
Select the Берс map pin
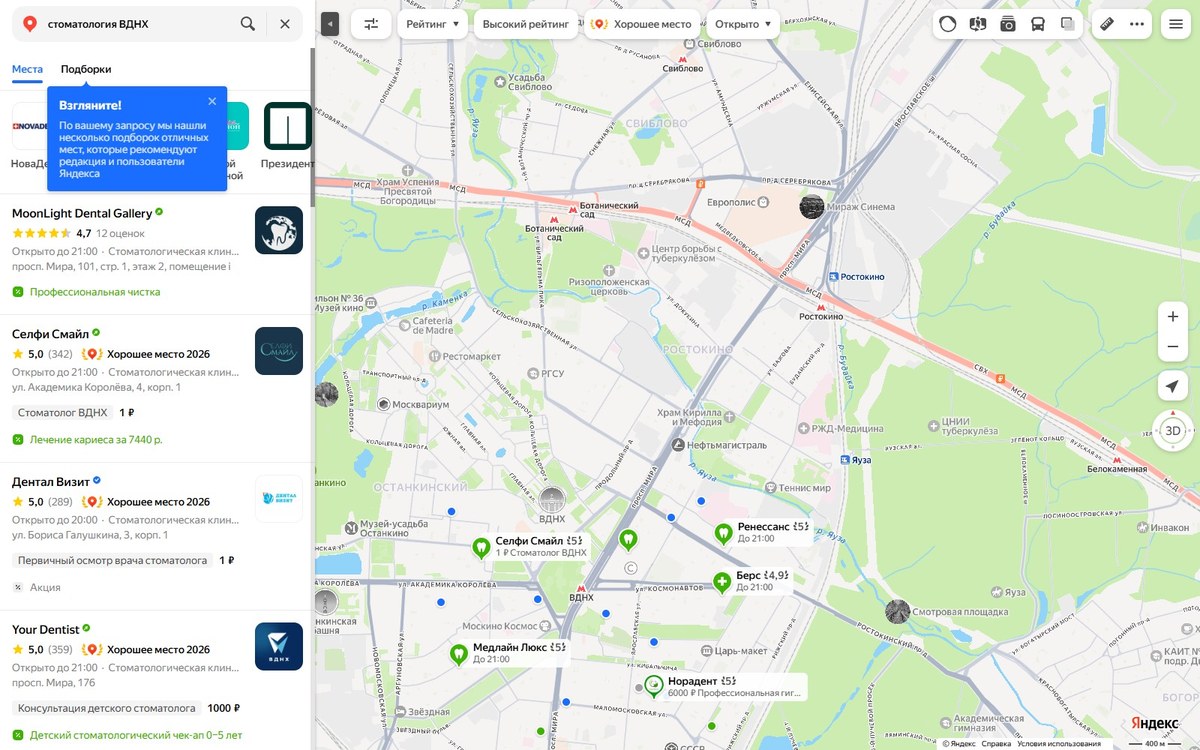pyautogui.click(x=722, y=582)
